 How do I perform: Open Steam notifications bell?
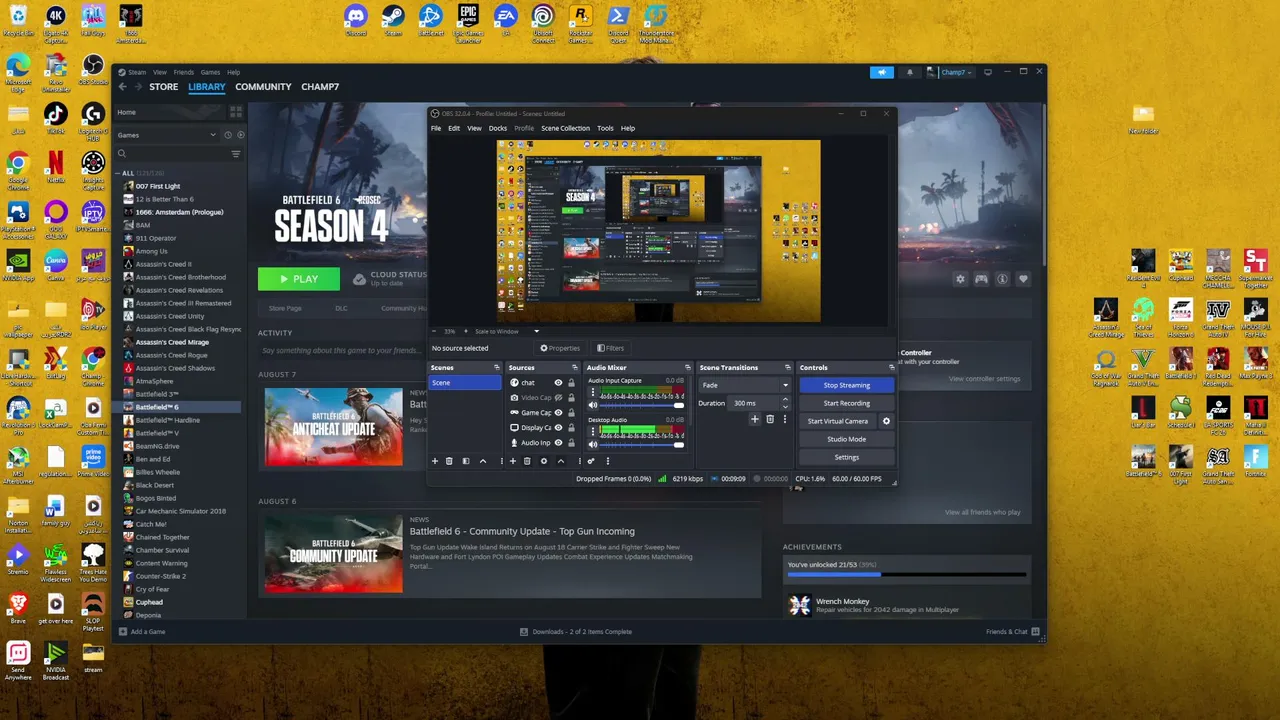pyautogui.click(x=910, y=72)
